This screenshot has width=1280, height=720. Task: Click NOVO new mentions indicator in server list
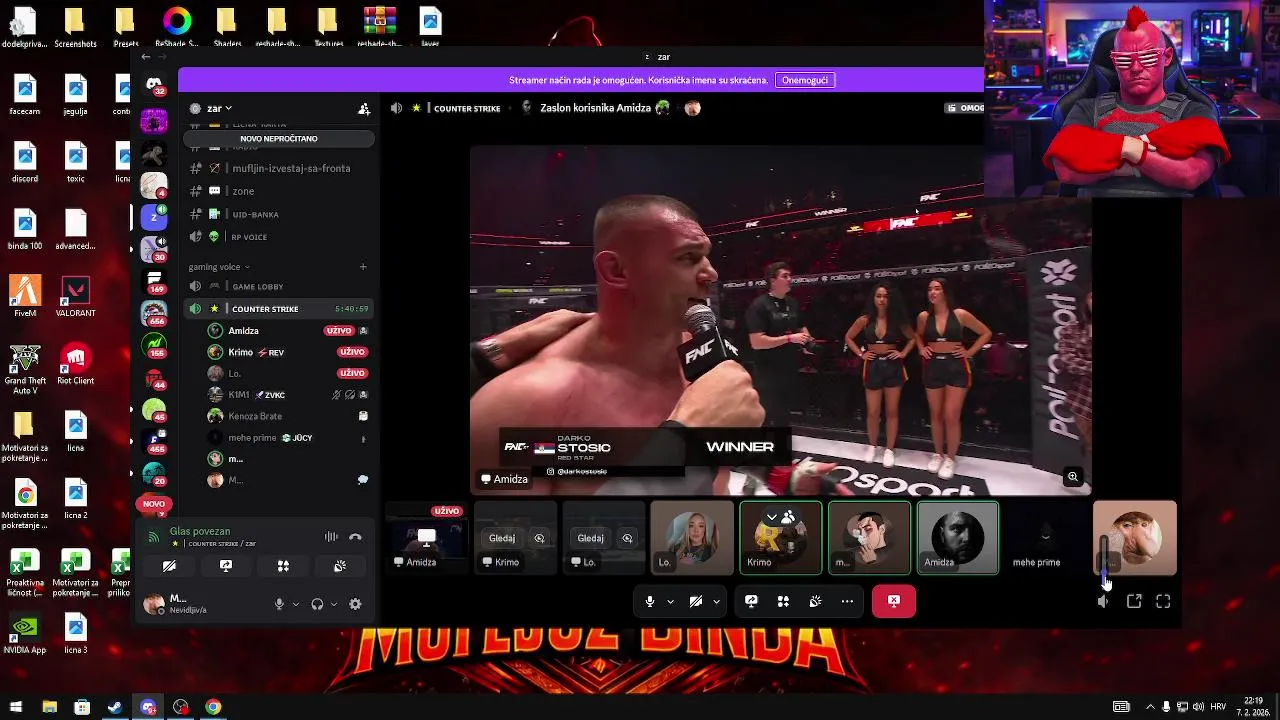154,504
